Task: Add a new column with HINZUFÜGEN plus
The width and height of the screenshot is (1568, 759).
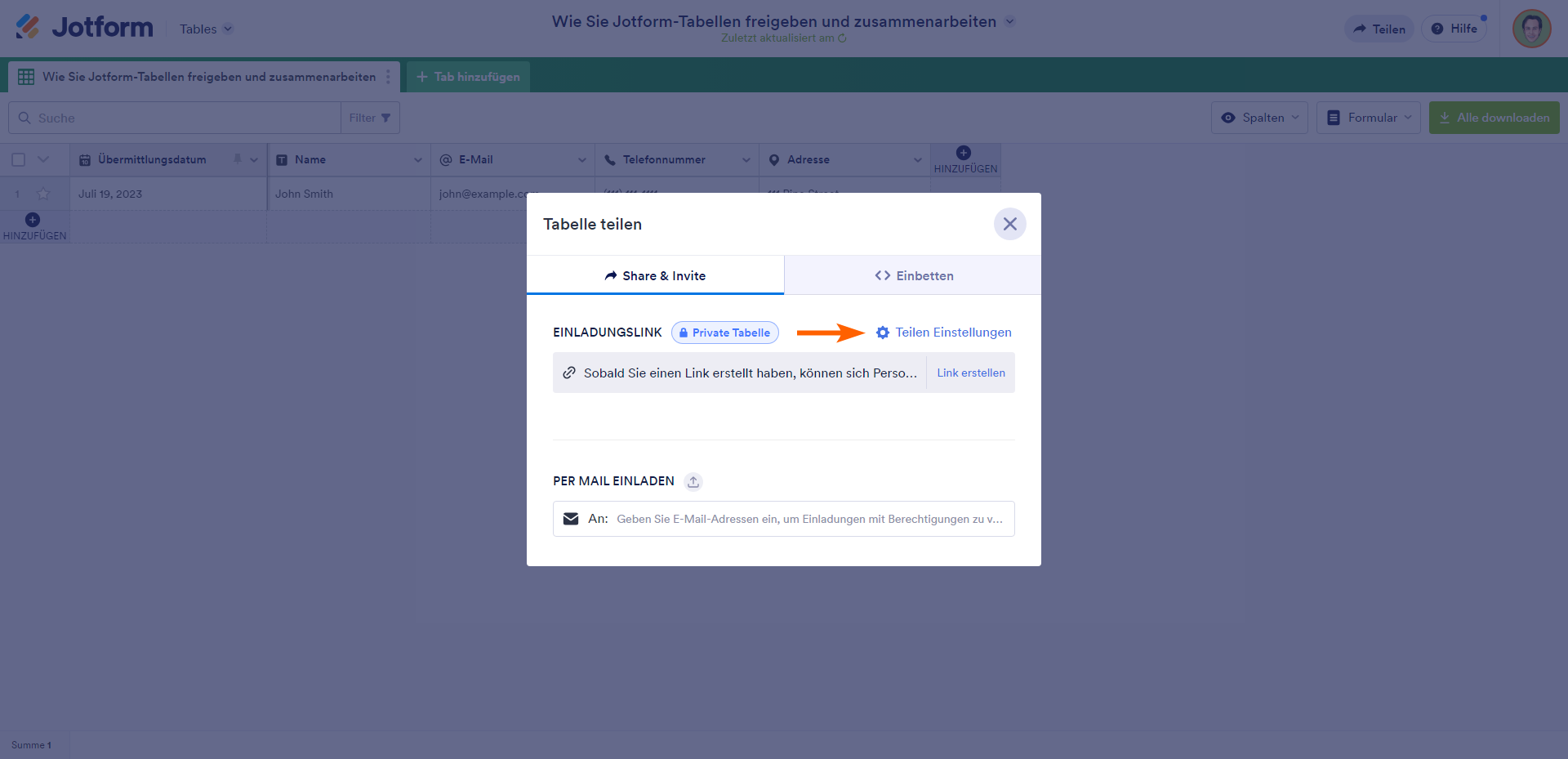Action: [965, 159]
